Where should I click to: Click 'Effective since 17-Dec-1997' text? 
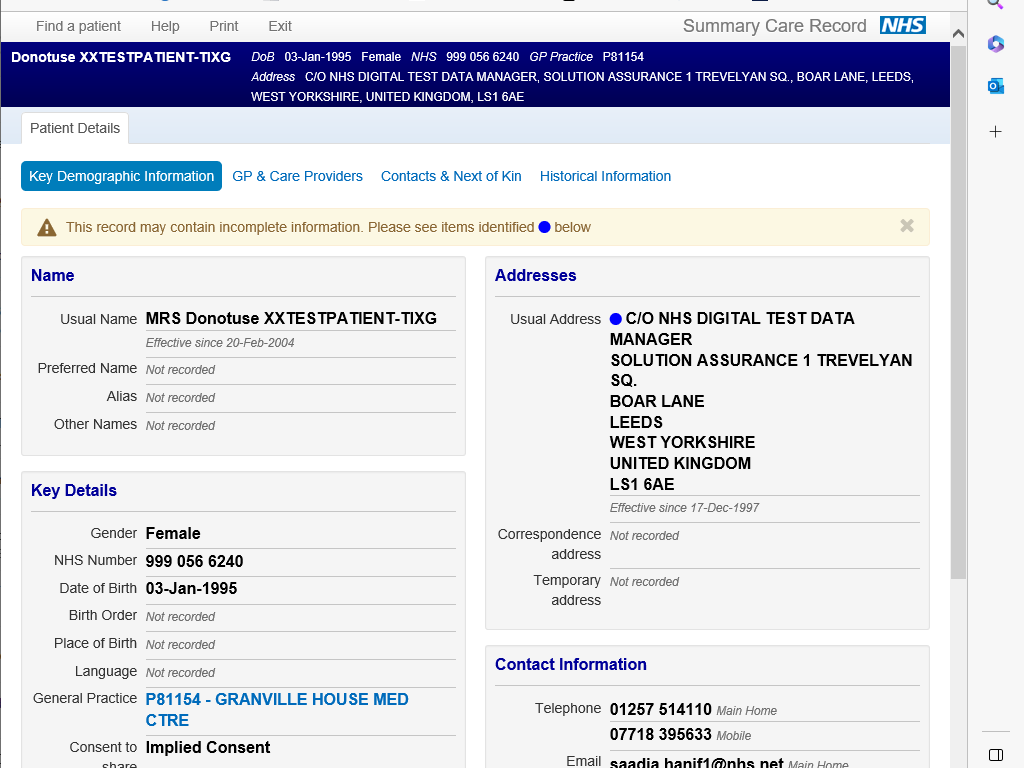coord(684,508)
